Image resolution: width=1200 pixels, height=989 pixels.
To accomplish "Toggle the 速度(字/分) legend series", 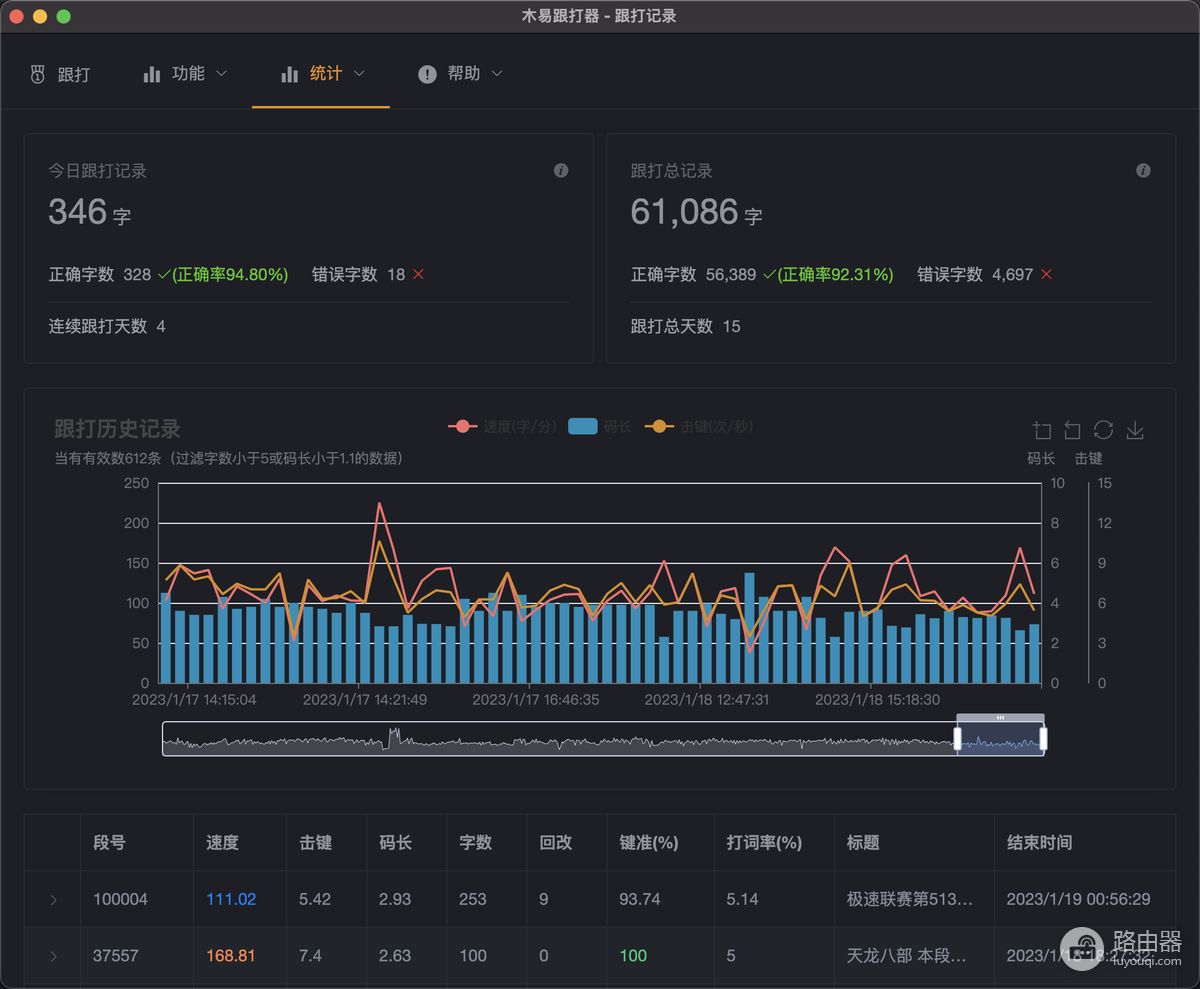I will [502, 426].
